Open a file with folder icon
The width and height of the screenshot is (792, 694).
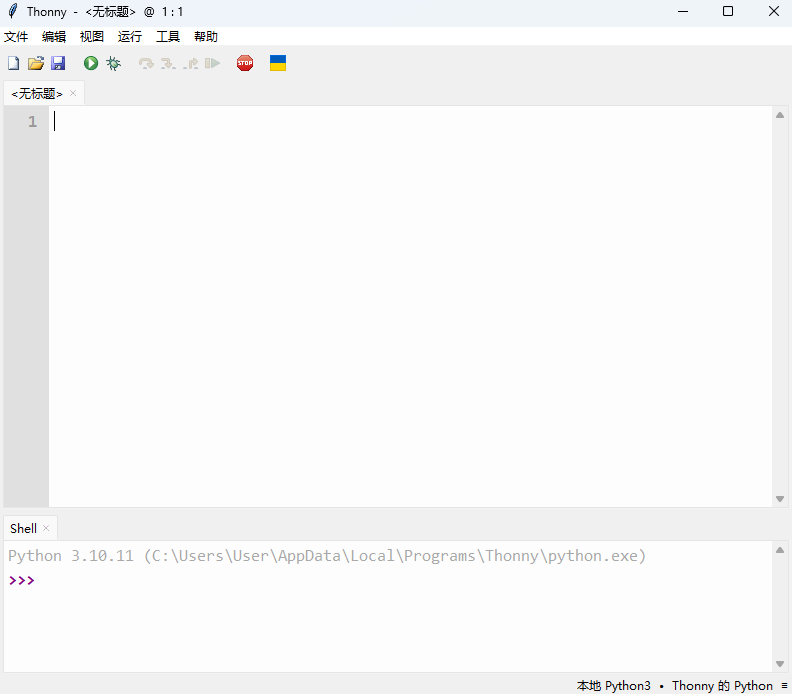click(x=36, y=63)
